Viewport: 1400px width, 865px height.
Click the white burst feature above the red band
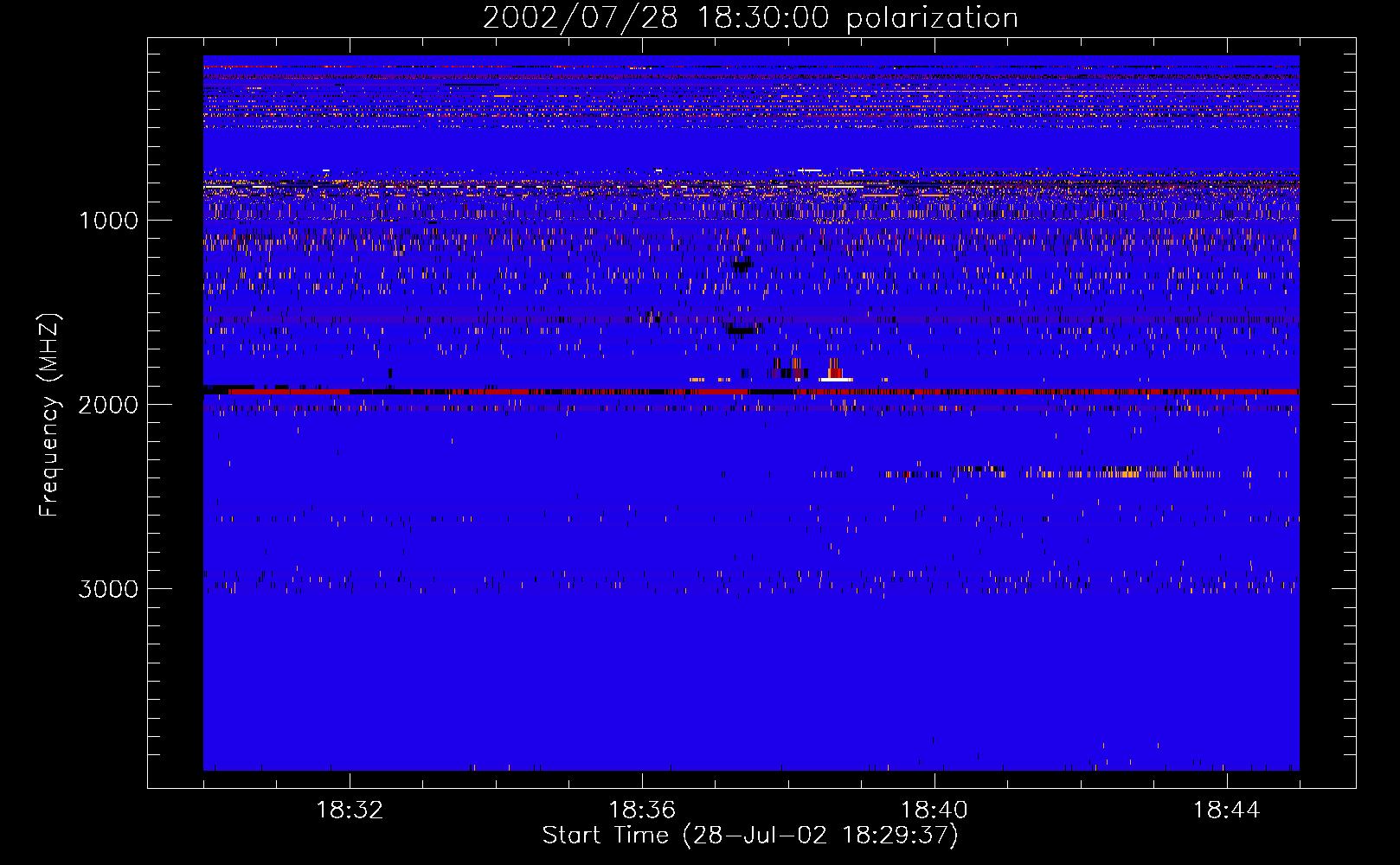pos(836,380)
